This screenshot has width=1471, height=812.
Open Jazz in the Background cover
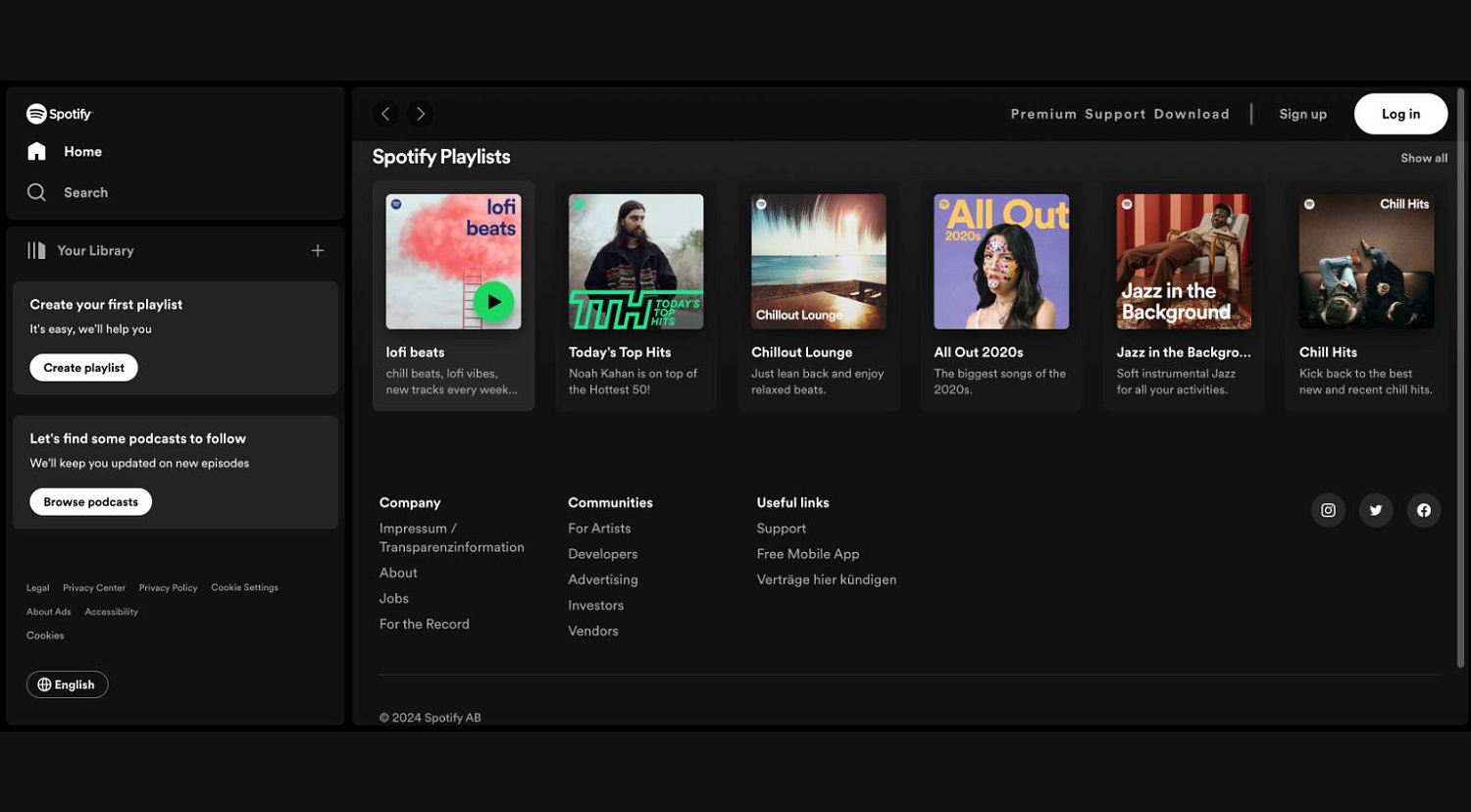pos(1184,261)
